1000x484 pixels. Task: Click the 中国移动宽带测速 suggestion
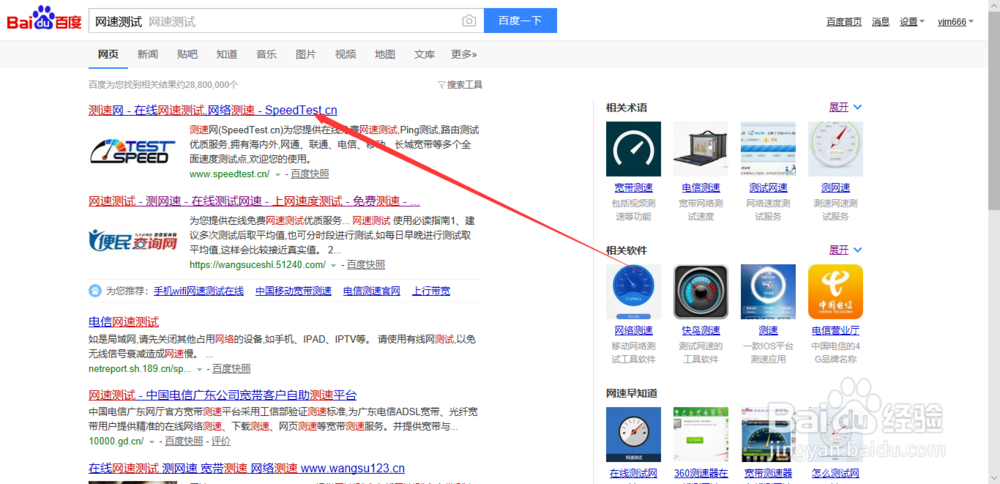(x=293, y=291)
